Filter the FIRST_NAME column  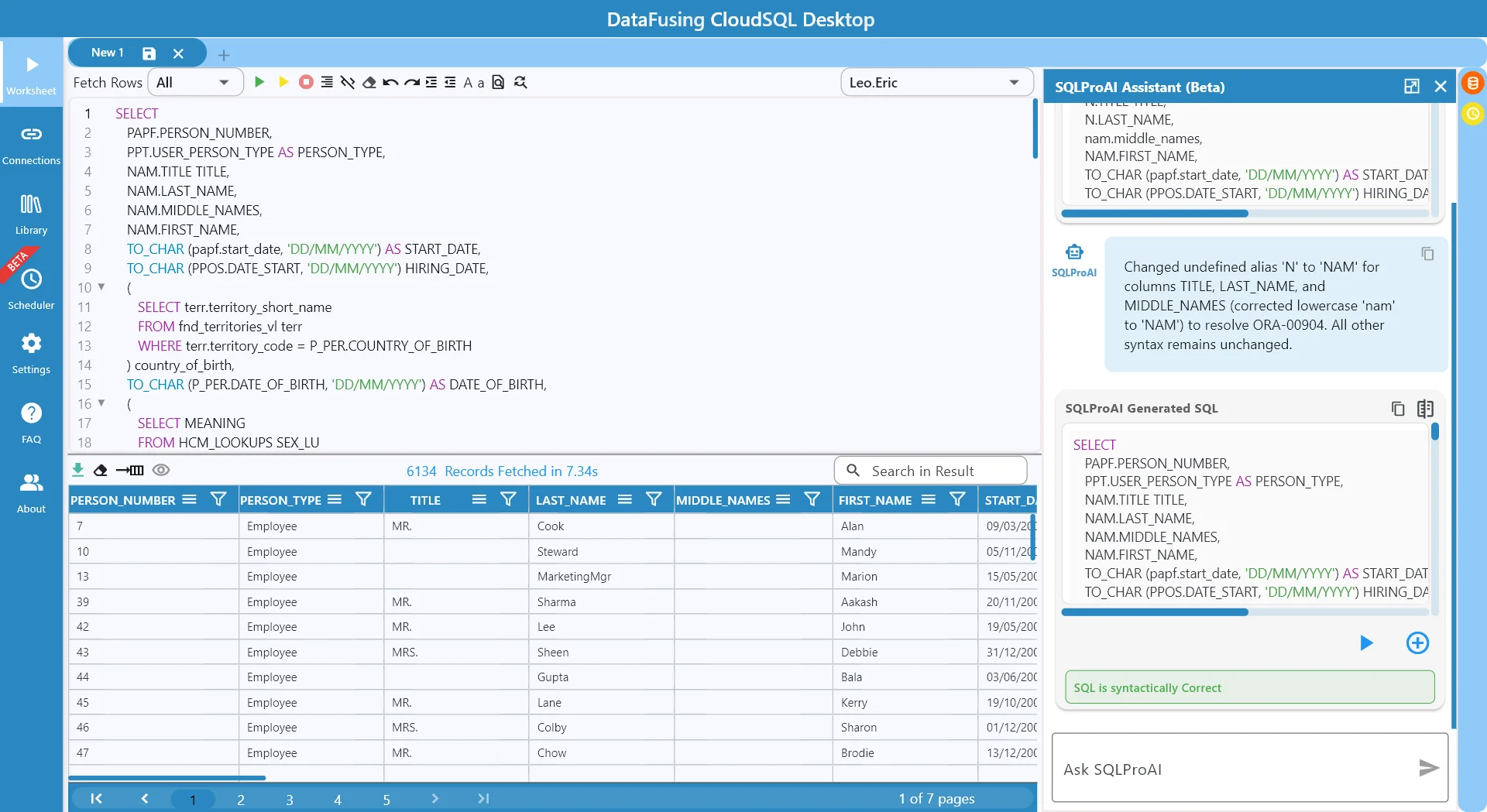957,499
